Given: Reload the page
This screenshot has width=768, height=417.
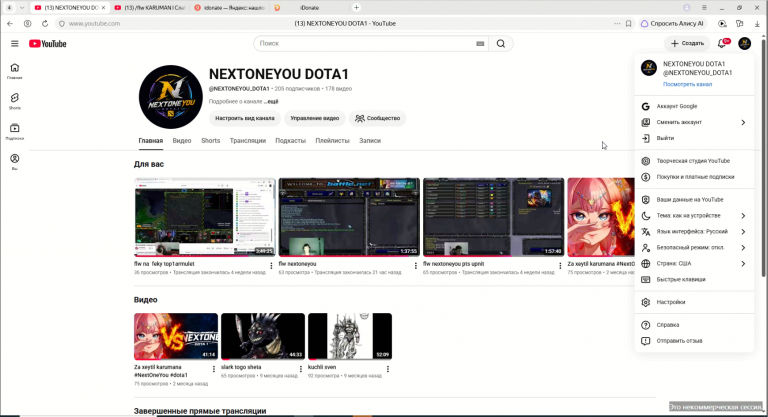Looking at the screenshot, I should click(45, 24).
